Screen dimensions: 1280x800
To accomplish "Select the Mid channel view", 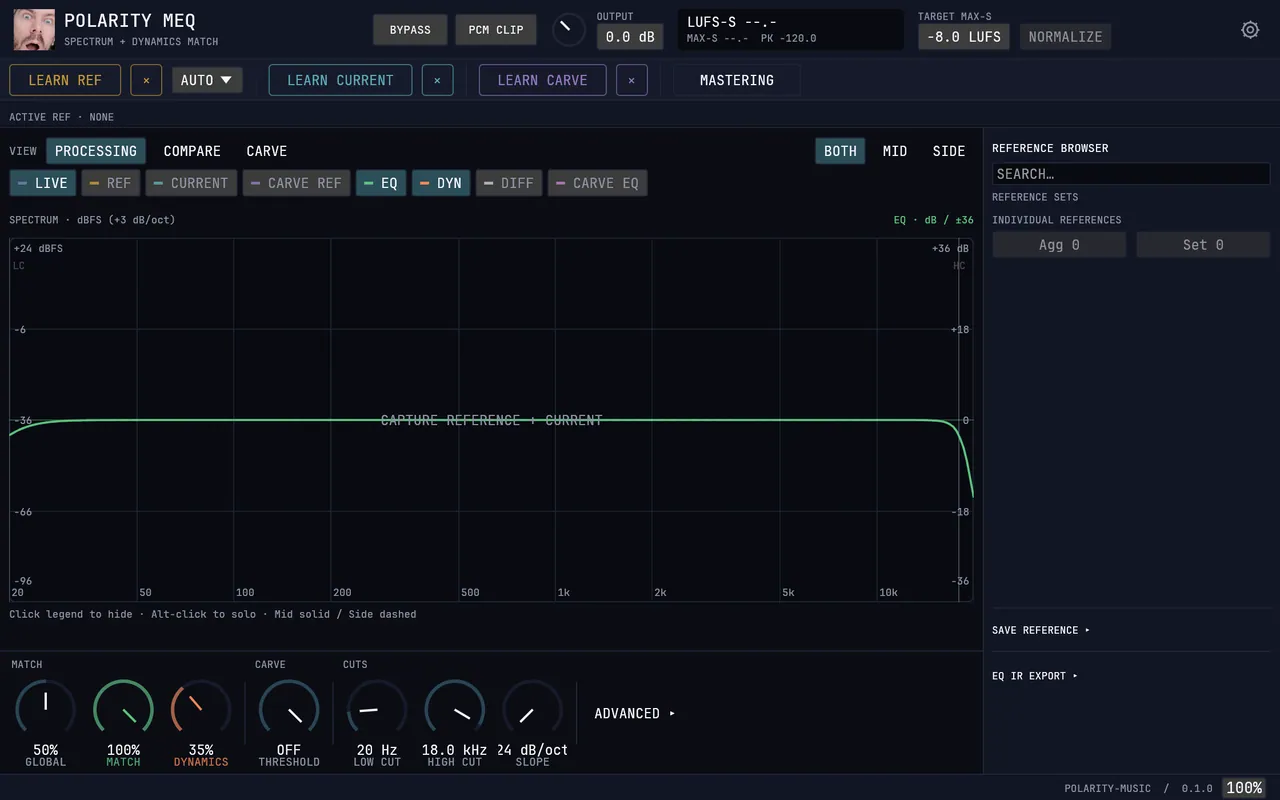I will pyautogui.click(x=895, y=151).
